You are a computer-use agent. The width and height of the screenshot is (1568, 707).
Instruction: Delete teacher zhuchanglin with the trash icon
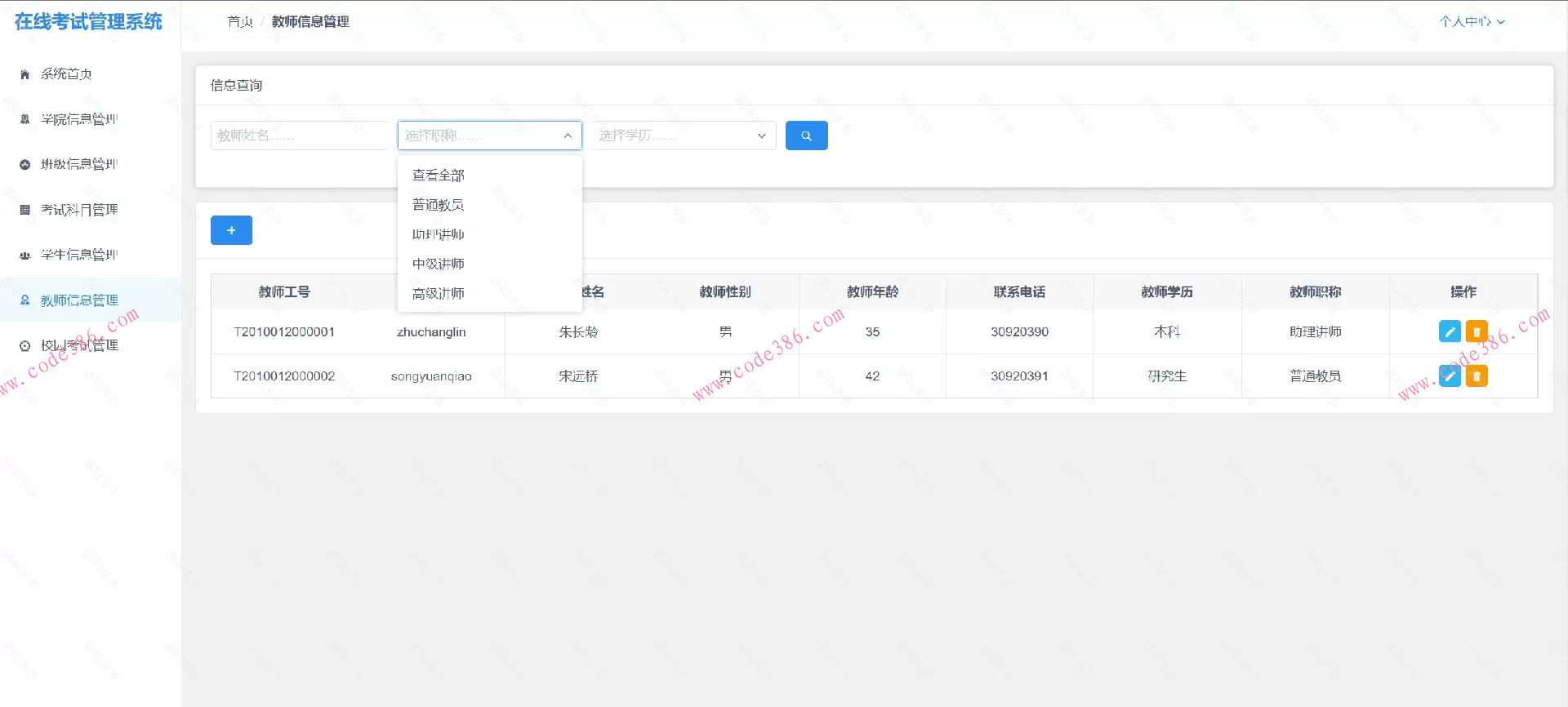point(1477,331)
